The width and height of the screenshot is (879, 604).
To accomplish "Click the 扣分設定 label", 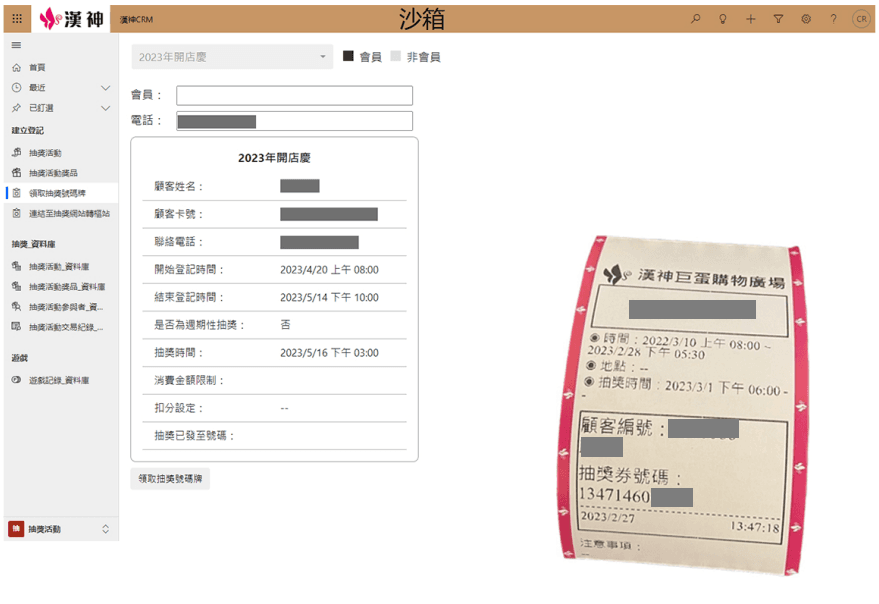I will coord(179,408).
